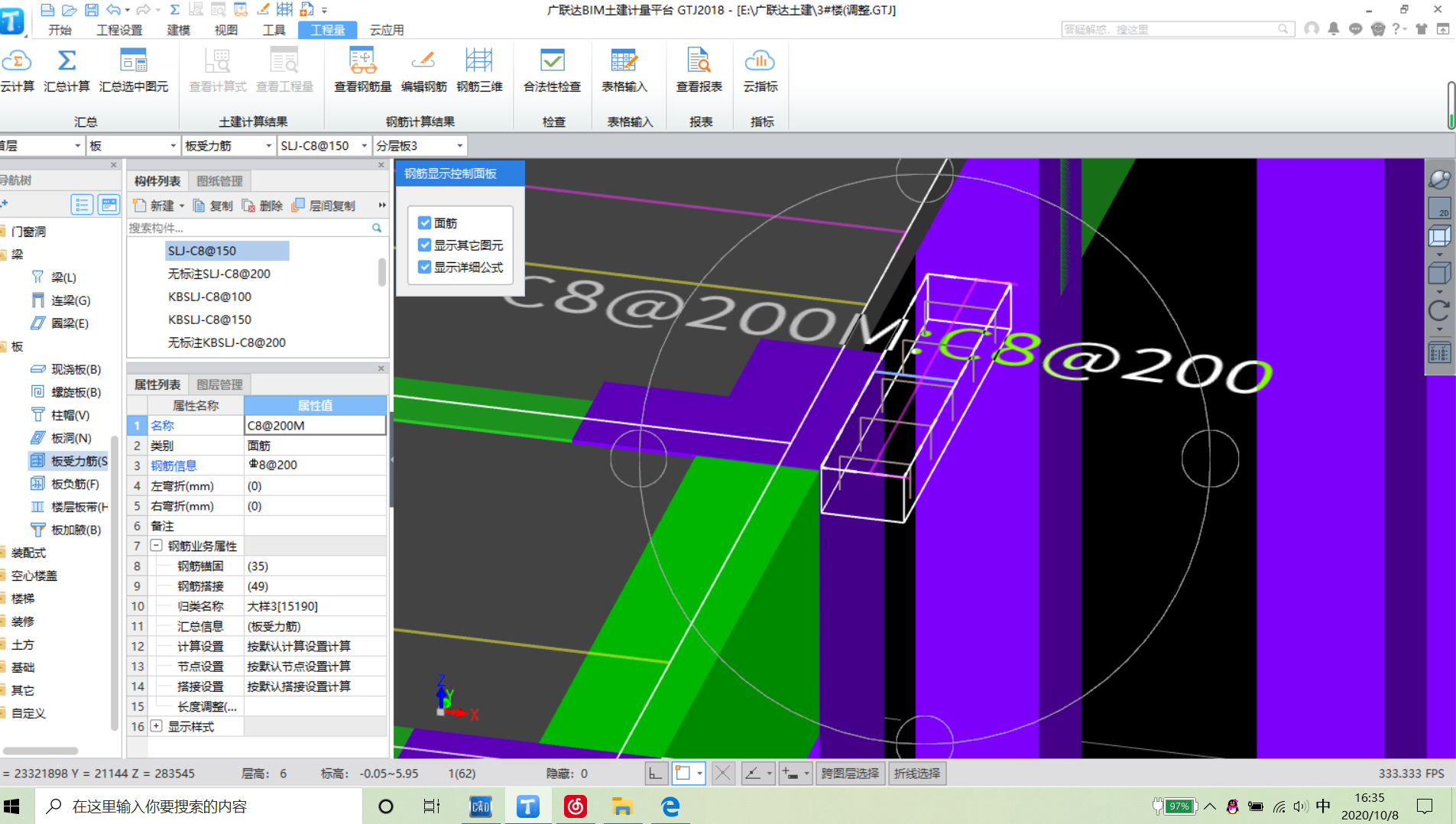This screenshot has height=824, width=1456.
Task: Open the 建模 ribbon tab
Action: [x=178, y=30]
